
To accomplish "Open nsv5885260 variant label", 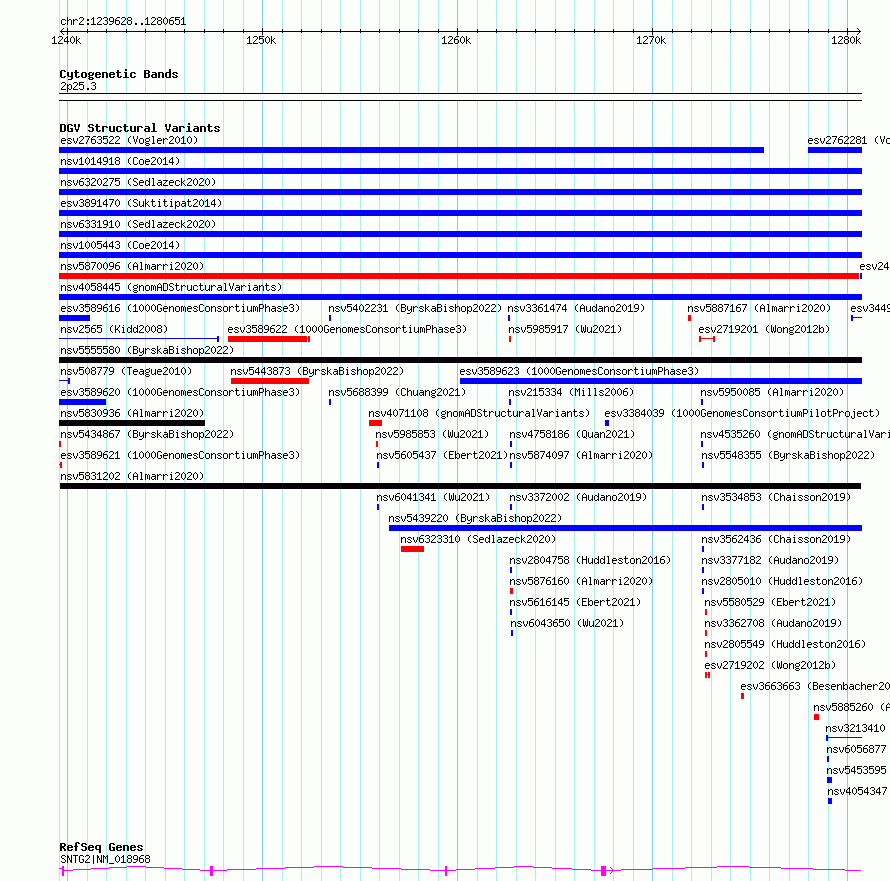I will tap(851, 707).
